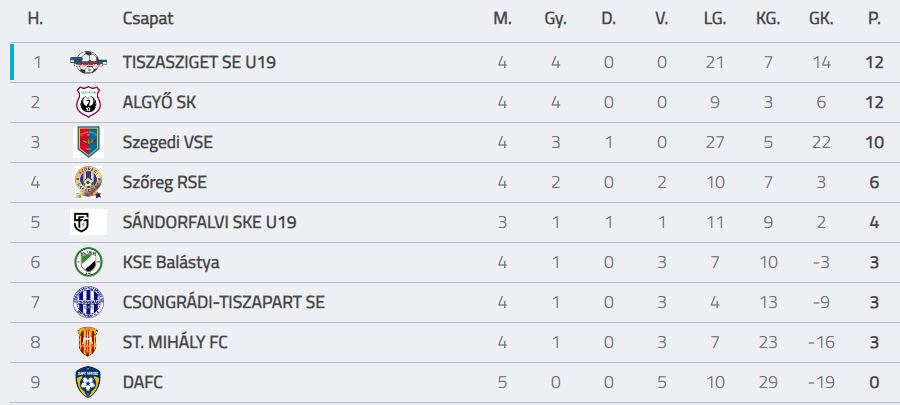Viewport: 900px width, 405px height.
Task: Click the KSE Balástya team emblem
Action: click(x=89, y=262)
